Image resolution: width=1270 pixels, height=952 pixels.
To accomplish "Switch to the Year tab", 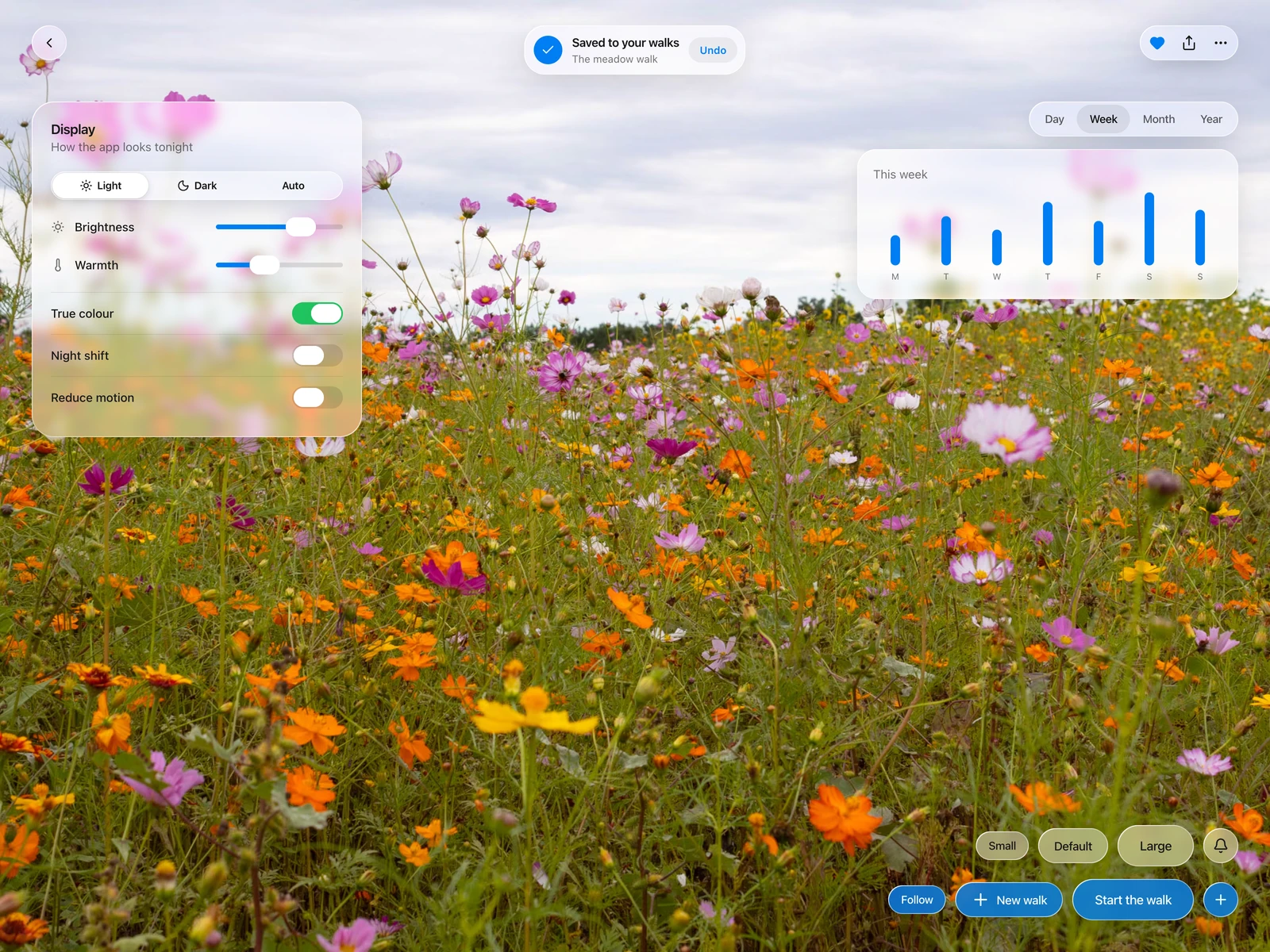I will tap(1211, 119).
